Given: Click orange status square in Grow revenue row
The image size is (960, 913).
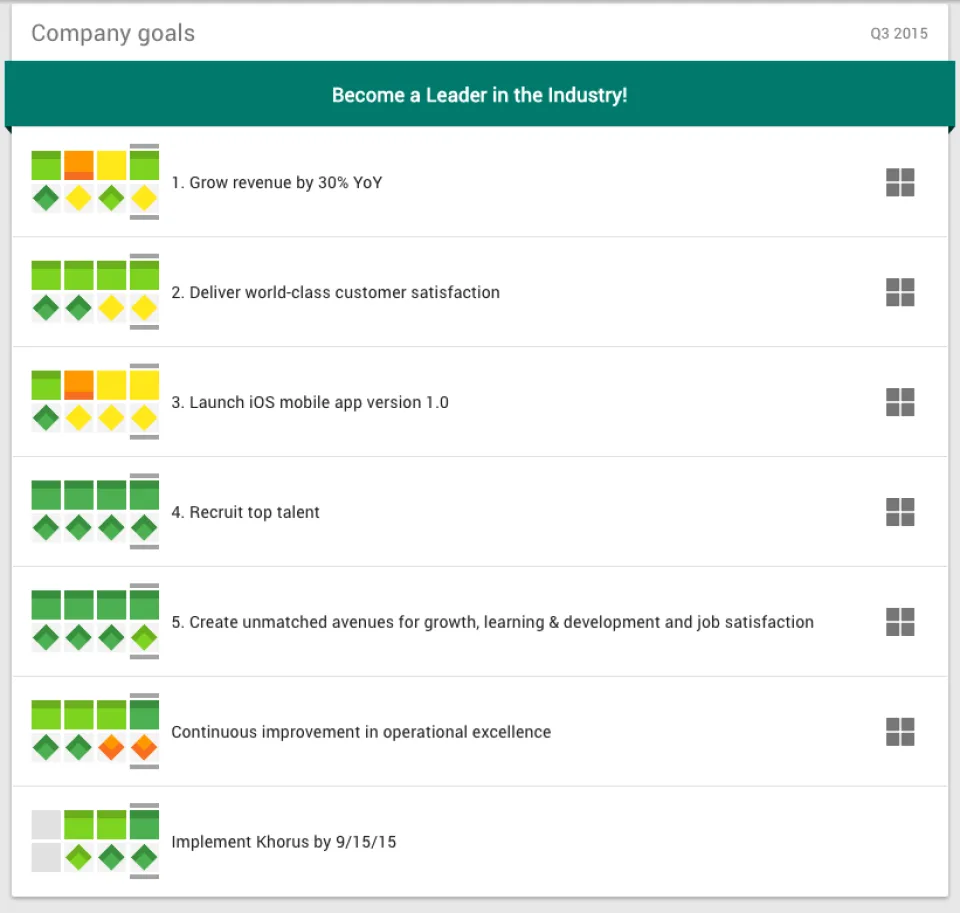Looking at the screenshot, I should click(x=79, y=165).
